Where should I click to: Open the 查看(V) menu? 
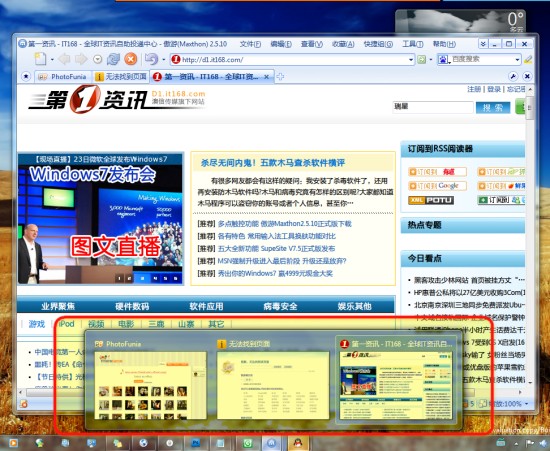pyautogui.click(x=311, y=44)
